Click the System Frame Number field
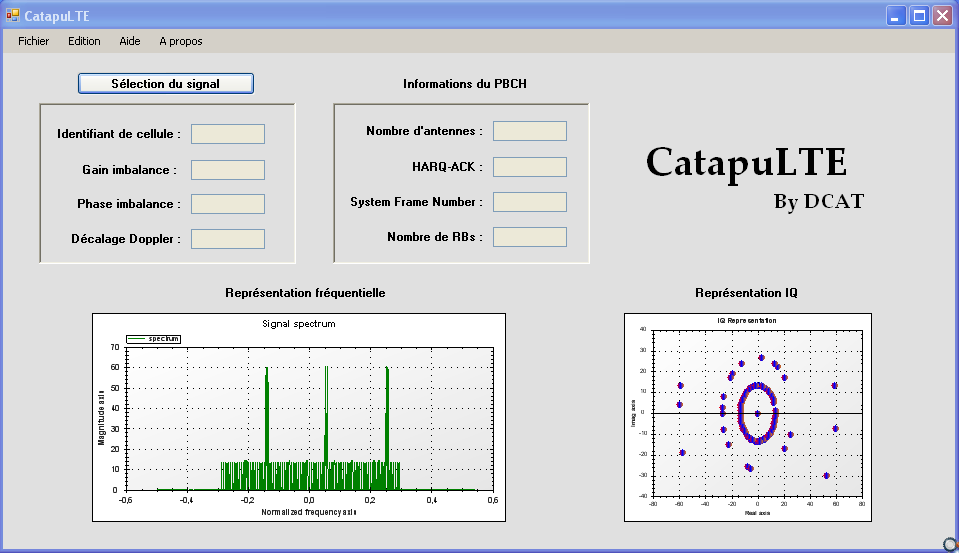 (x=530, y=202)
